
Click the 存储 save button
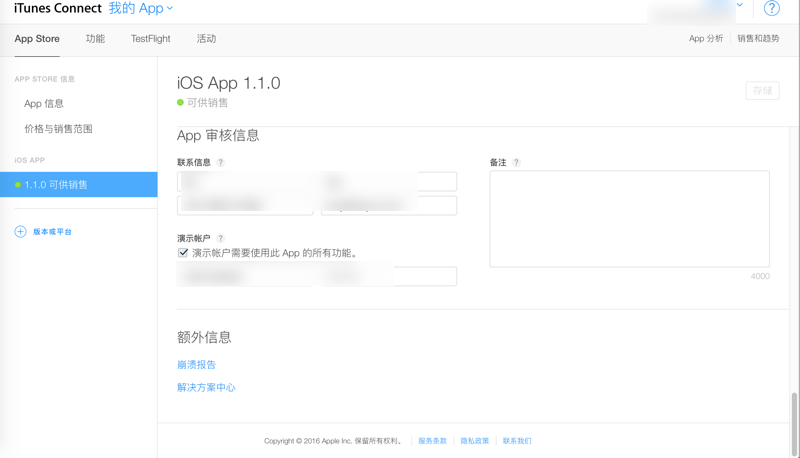coord(762,91)
